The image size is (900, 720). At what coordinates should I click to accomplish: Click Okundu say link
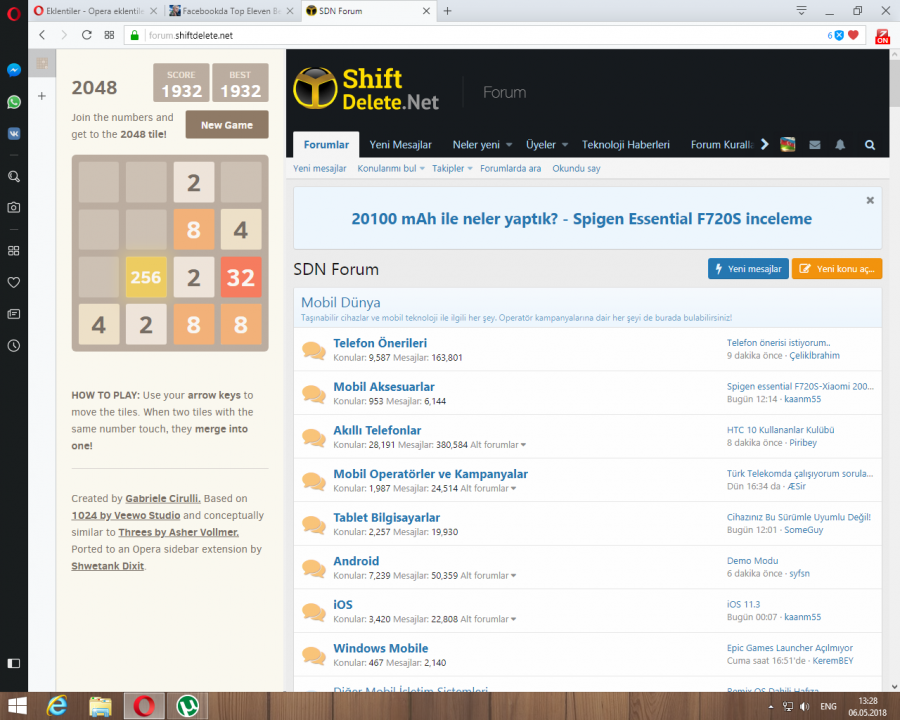(x=576, y=168)
